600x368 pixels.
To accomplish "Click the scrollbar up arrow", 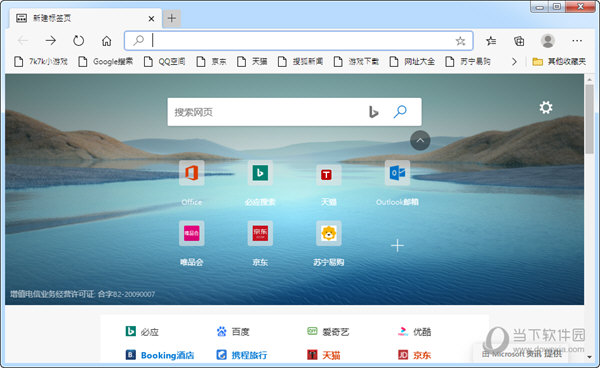I will point(589,79).
